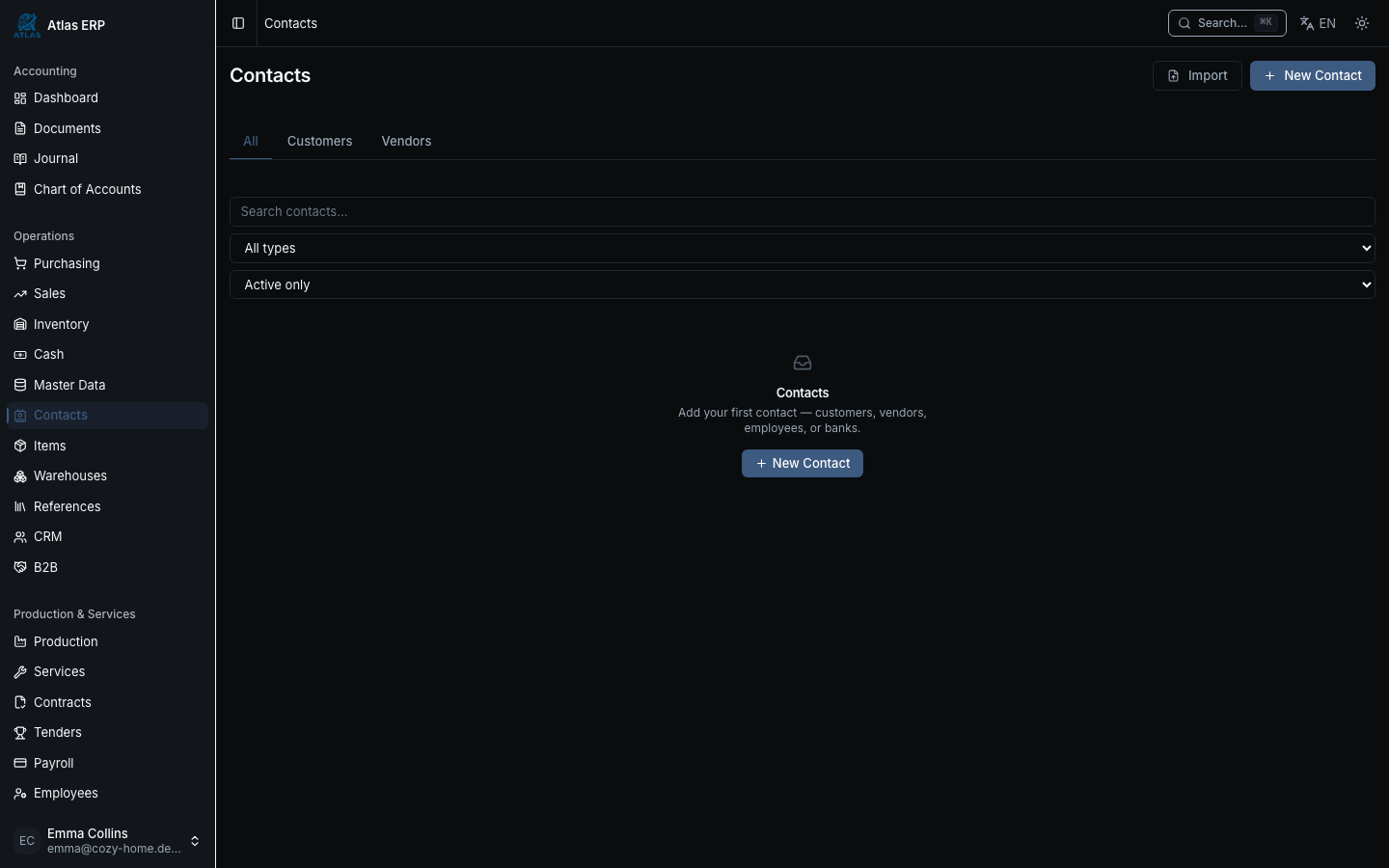This screenshot has height=868, width=1389.
Task: Click the References library icon
Action: [20, 506]
